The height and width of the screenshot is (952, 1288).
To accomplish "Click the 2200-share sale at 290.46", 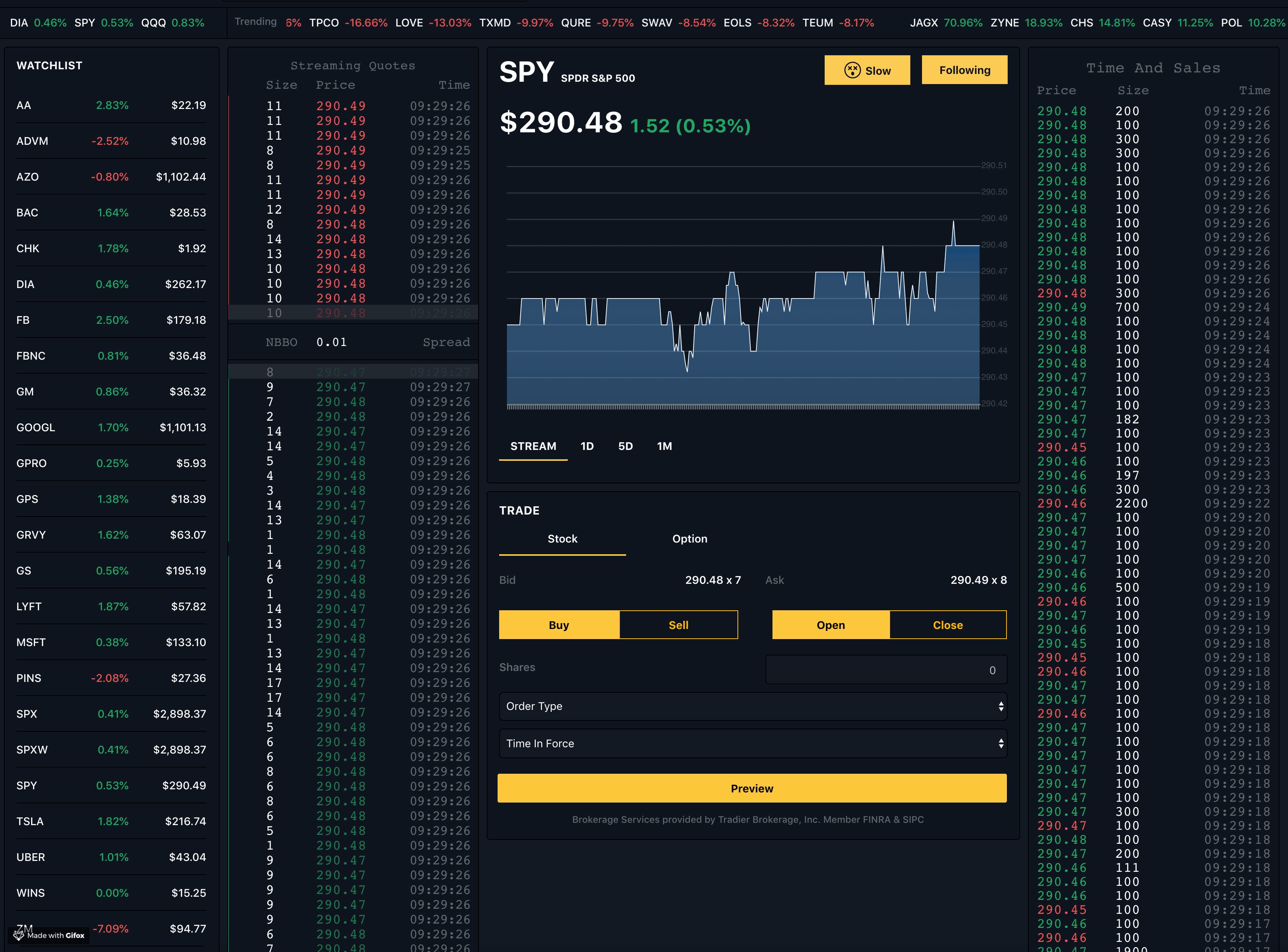I will (1154, 503).
